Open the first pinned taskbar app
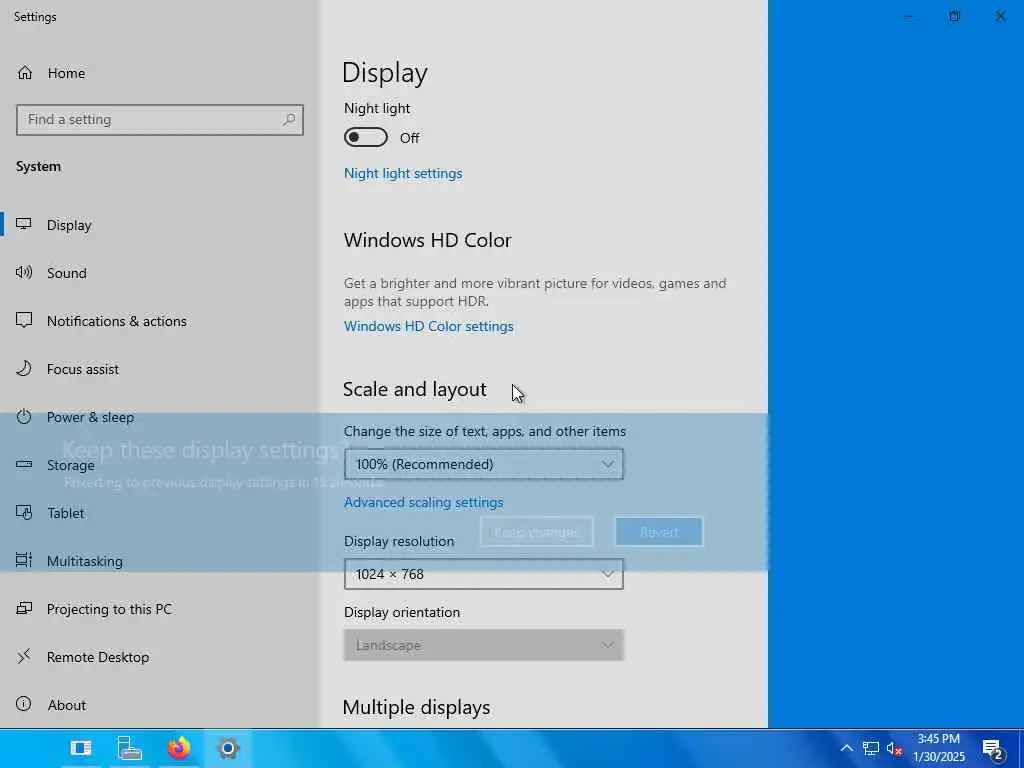1024x768 pixels. [81, 748]
